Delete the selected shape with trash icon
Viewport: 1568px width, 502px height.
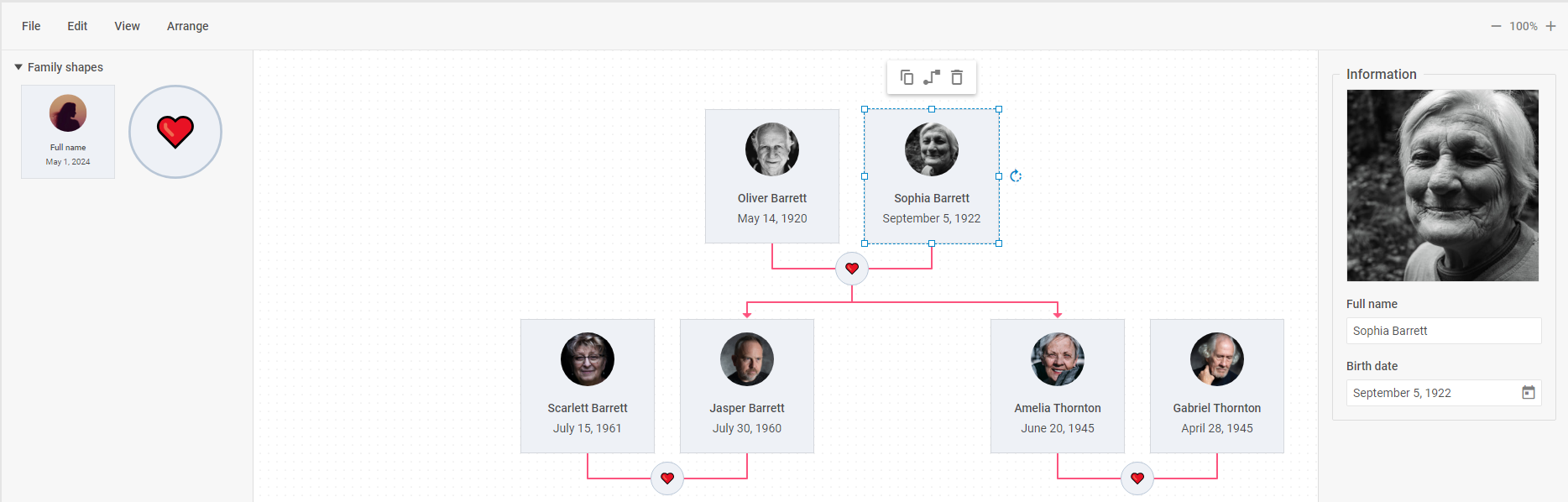[957, 77]
